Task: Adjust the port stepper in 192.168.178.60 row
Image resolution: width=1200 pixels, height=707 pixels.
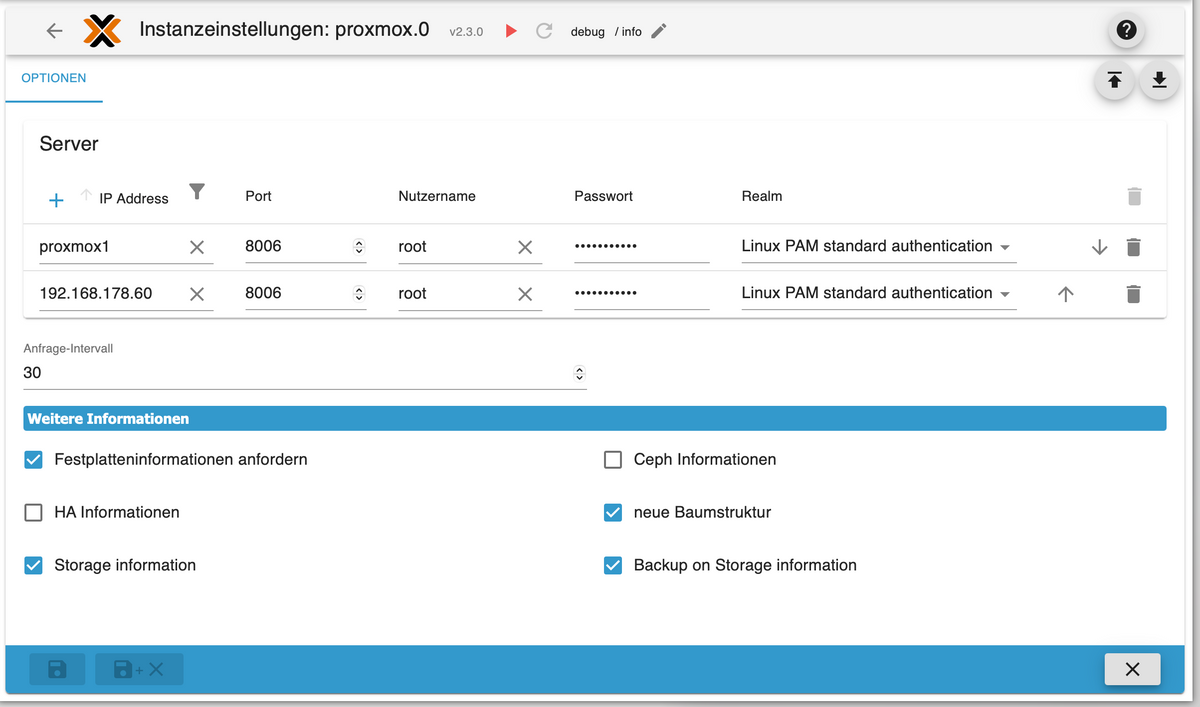Action: tap(359, 294)
